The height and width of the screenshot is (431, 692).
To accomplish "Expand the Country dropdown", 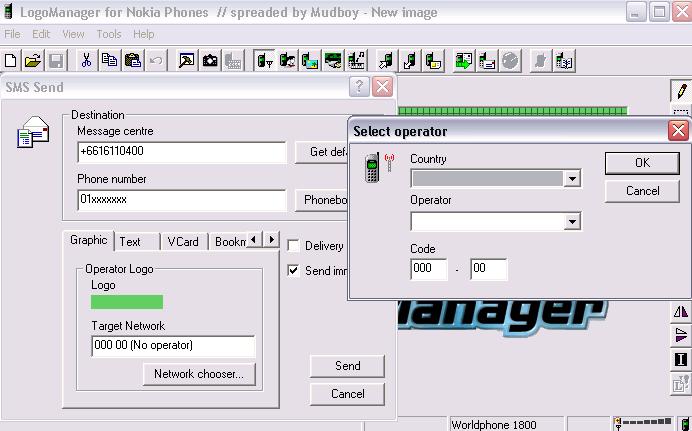I will coord(572,179).
